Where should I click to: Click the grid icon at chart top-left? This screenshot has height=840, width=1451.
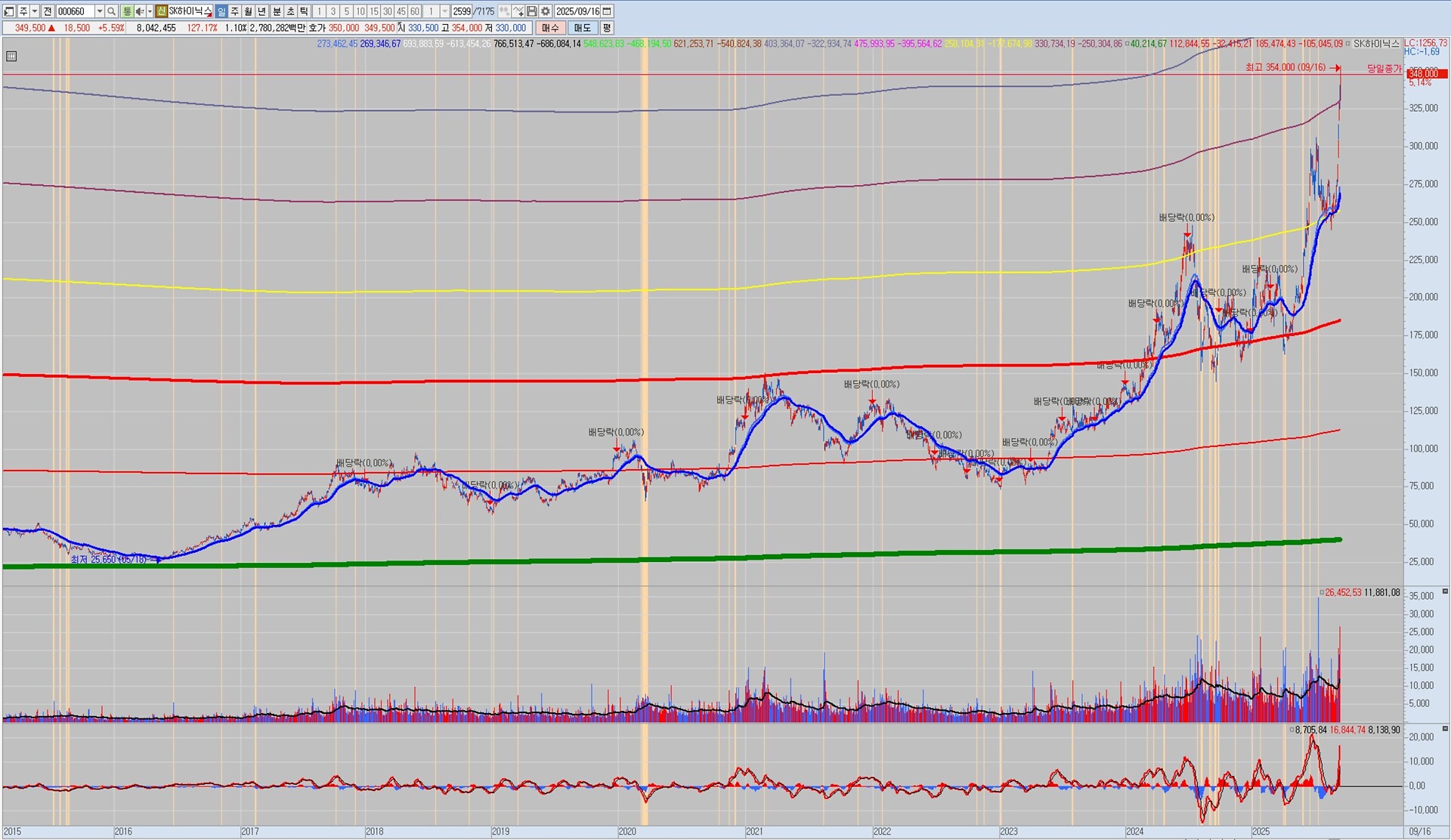click(11, 56)
